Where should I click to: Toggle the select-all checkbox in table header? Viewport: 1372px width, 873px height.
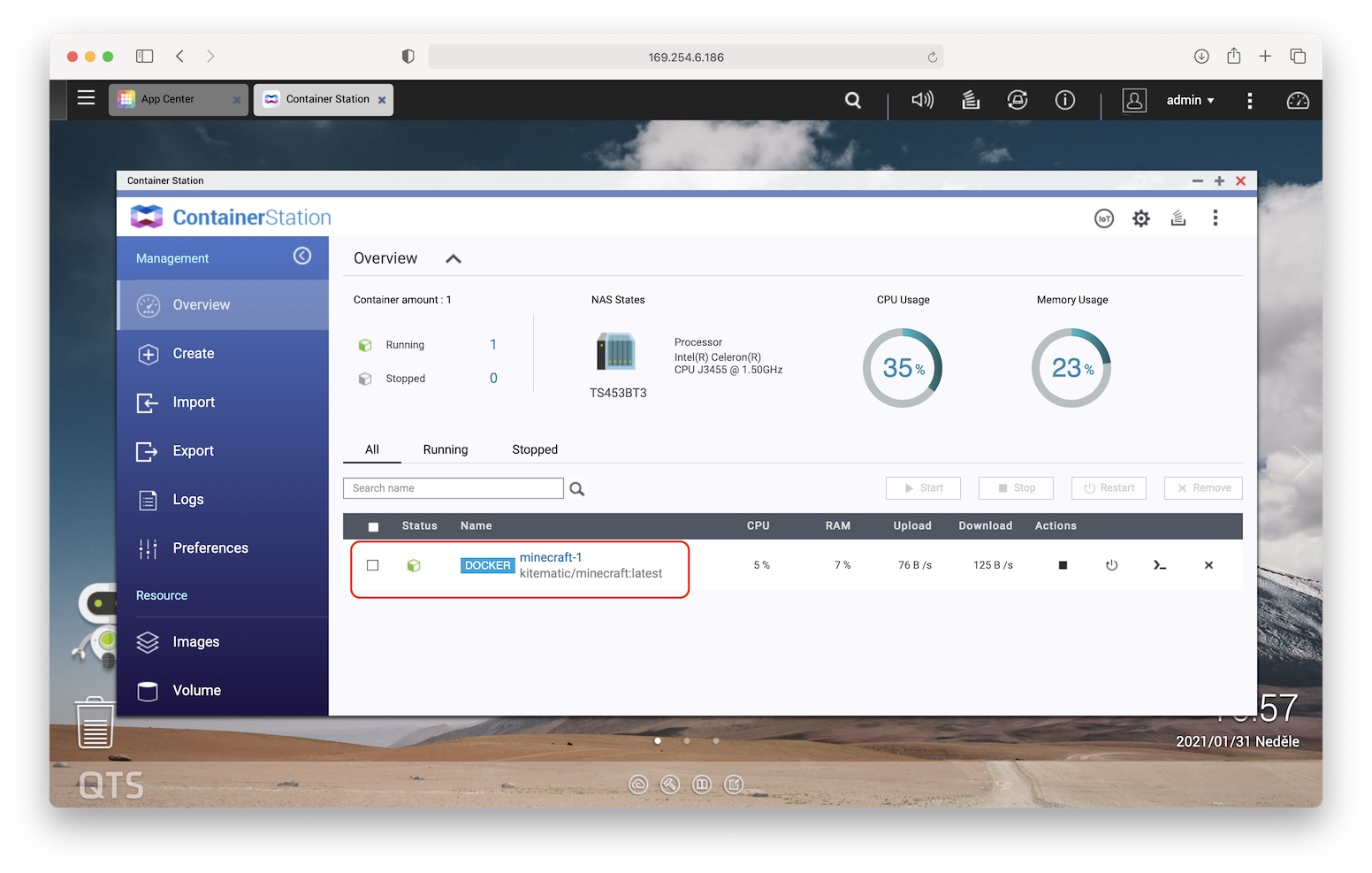click(x=373, y=526)
